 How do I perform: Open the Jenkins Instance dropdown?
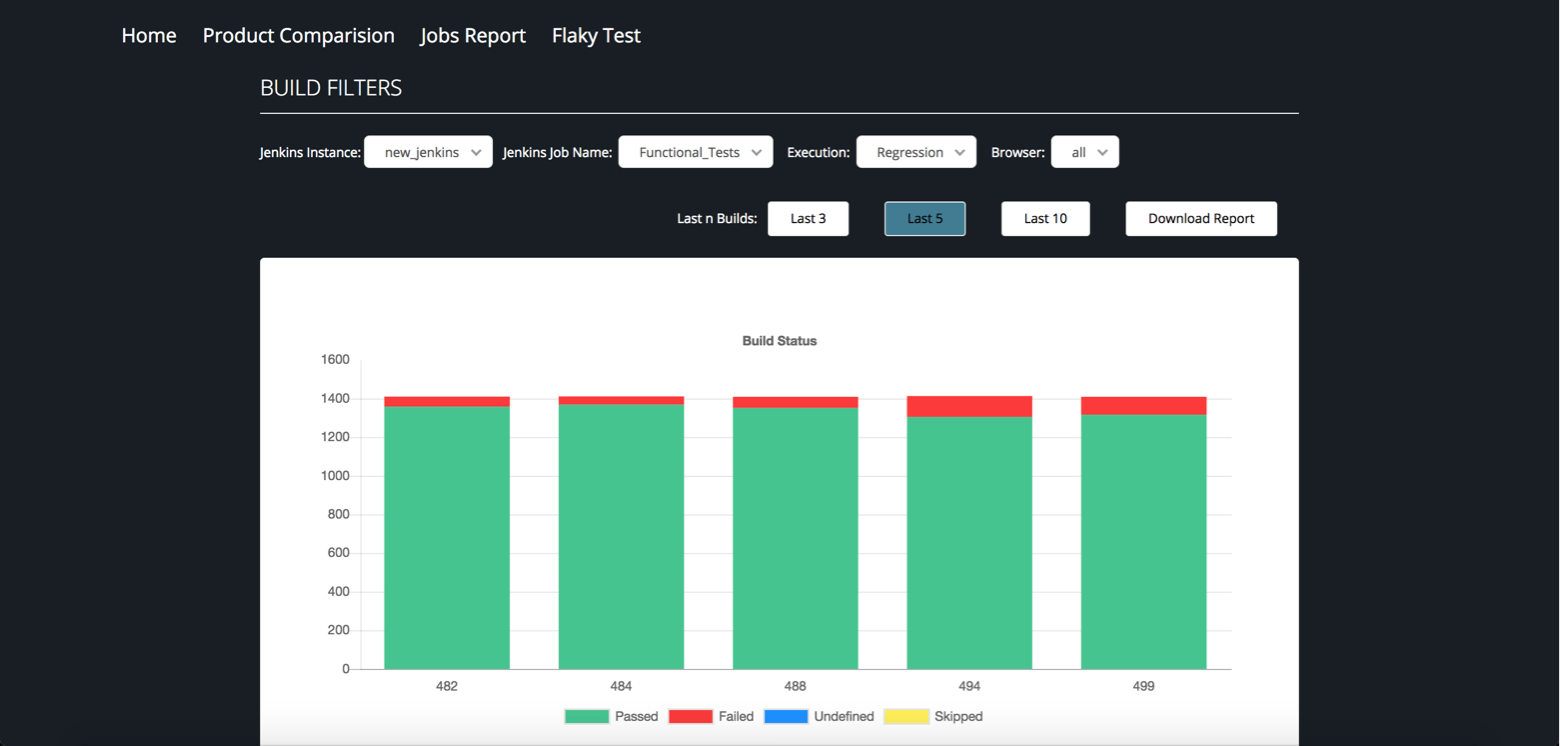point(428,151)
